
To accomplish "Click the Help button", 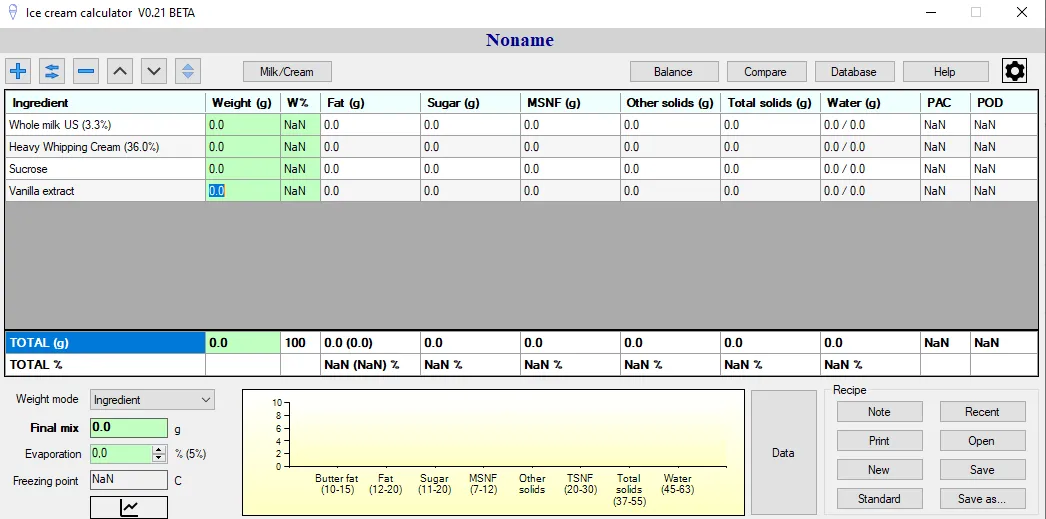I will (x=945, y=72).
